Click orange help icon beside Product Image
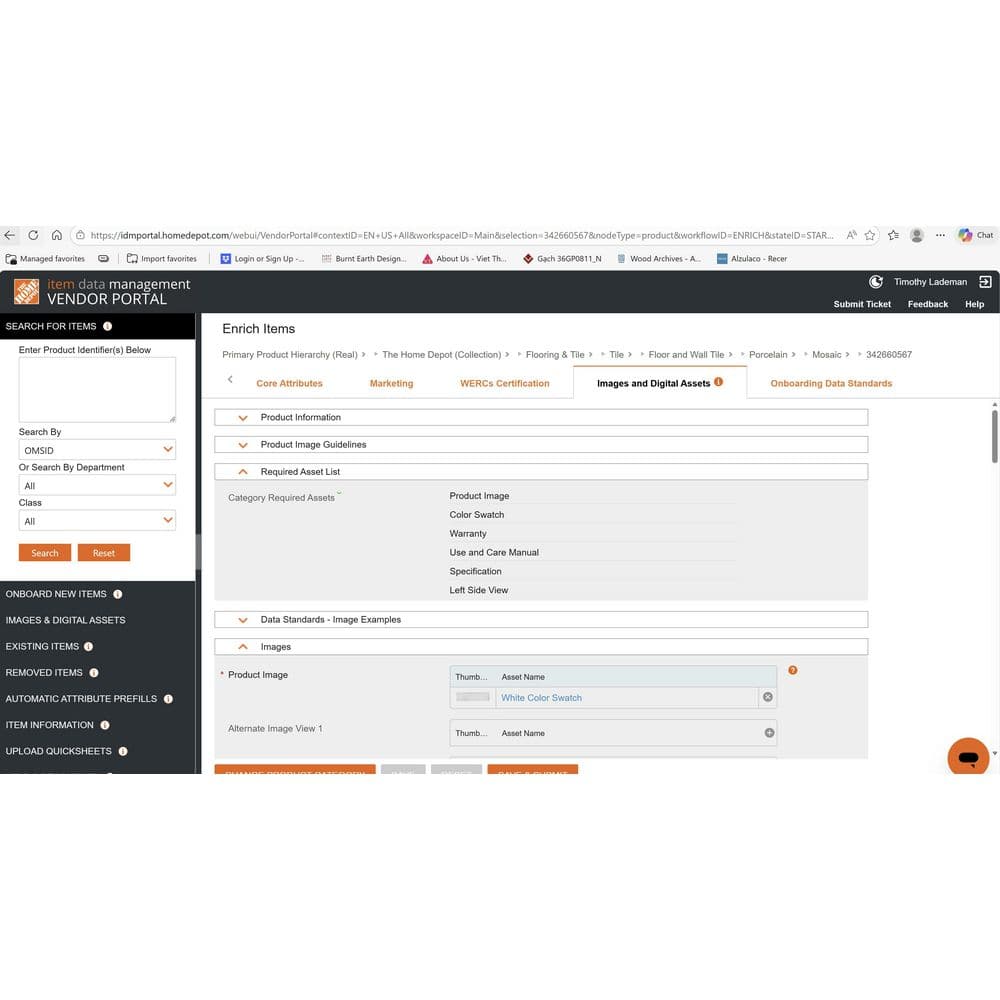Viewport: 1000px width, 1000px height. coord(793,670)
